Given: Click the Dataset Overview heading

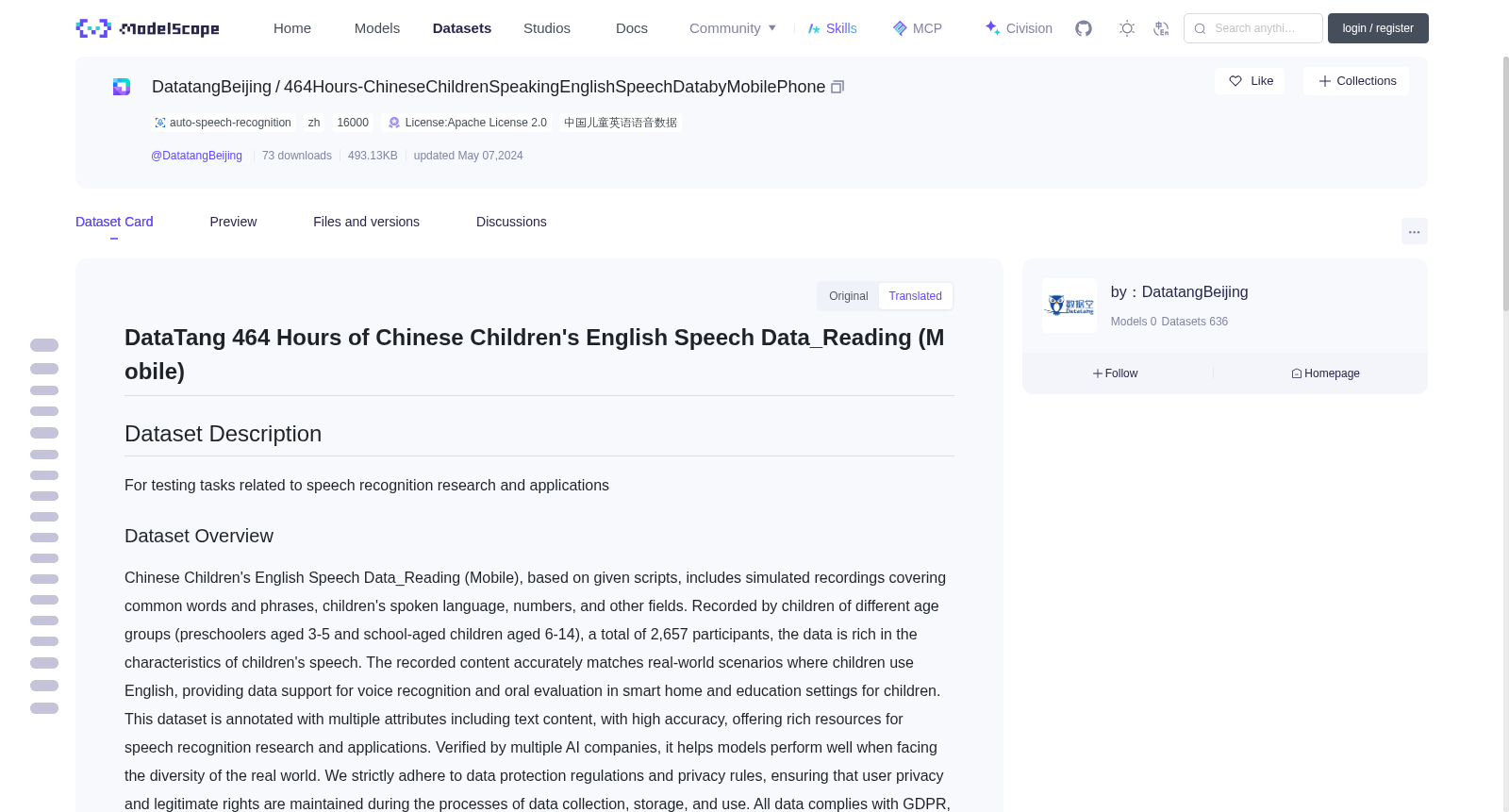Looking at the screenshot, I should pyautogui.click(x=199, y=536).
